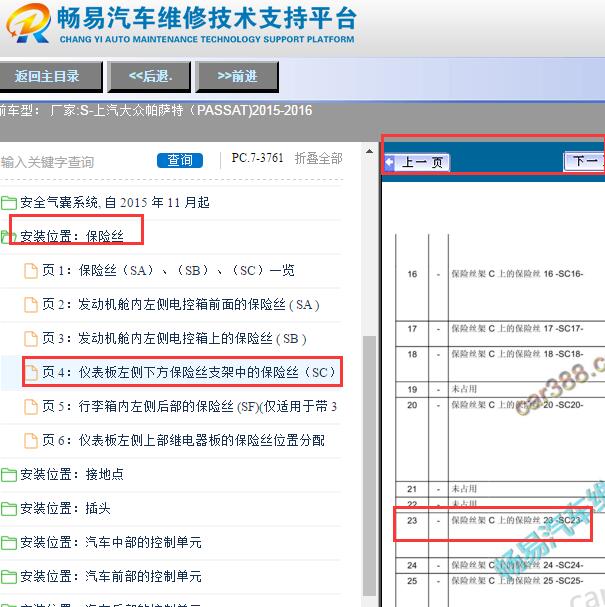Click the blue 查询 search button
This screenshot has height=607, width=605.
point(180,160)
